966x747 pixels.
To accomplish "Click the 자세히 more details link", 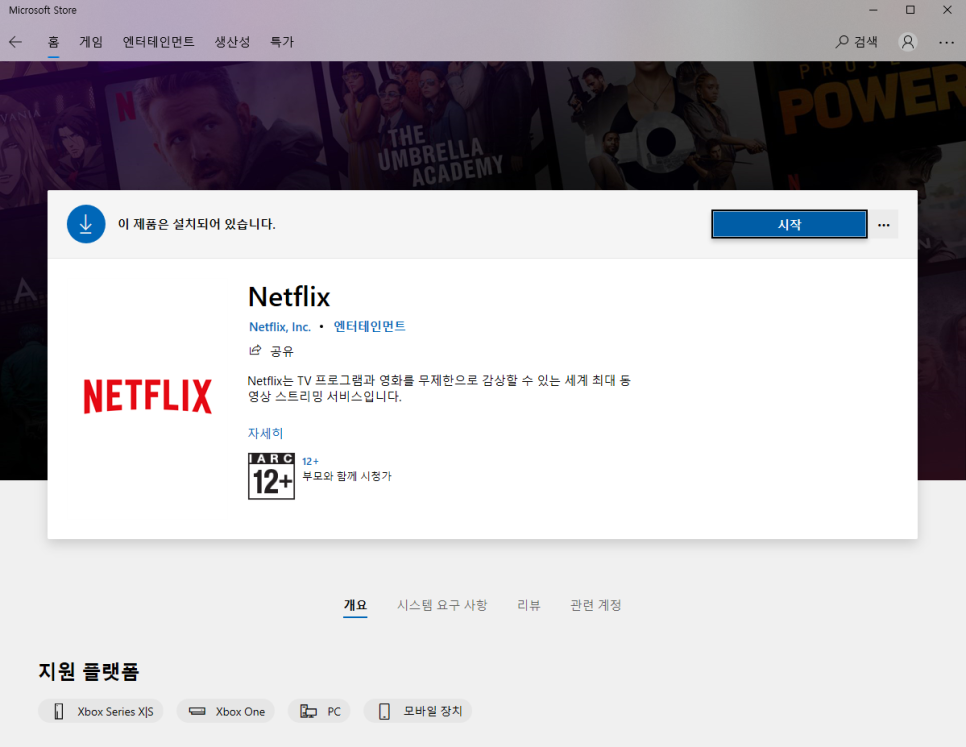I will (x=266, y=433).
